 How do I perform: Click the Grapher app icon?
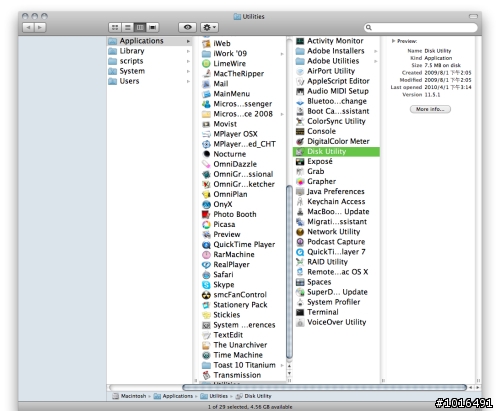coord(300,182)
